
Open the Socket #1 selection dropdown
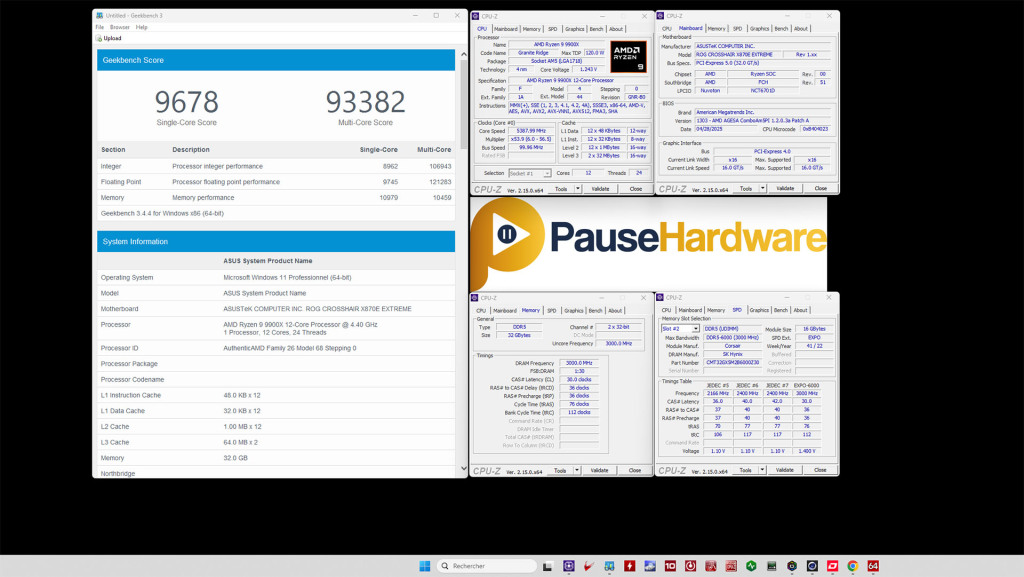[530, 174]
